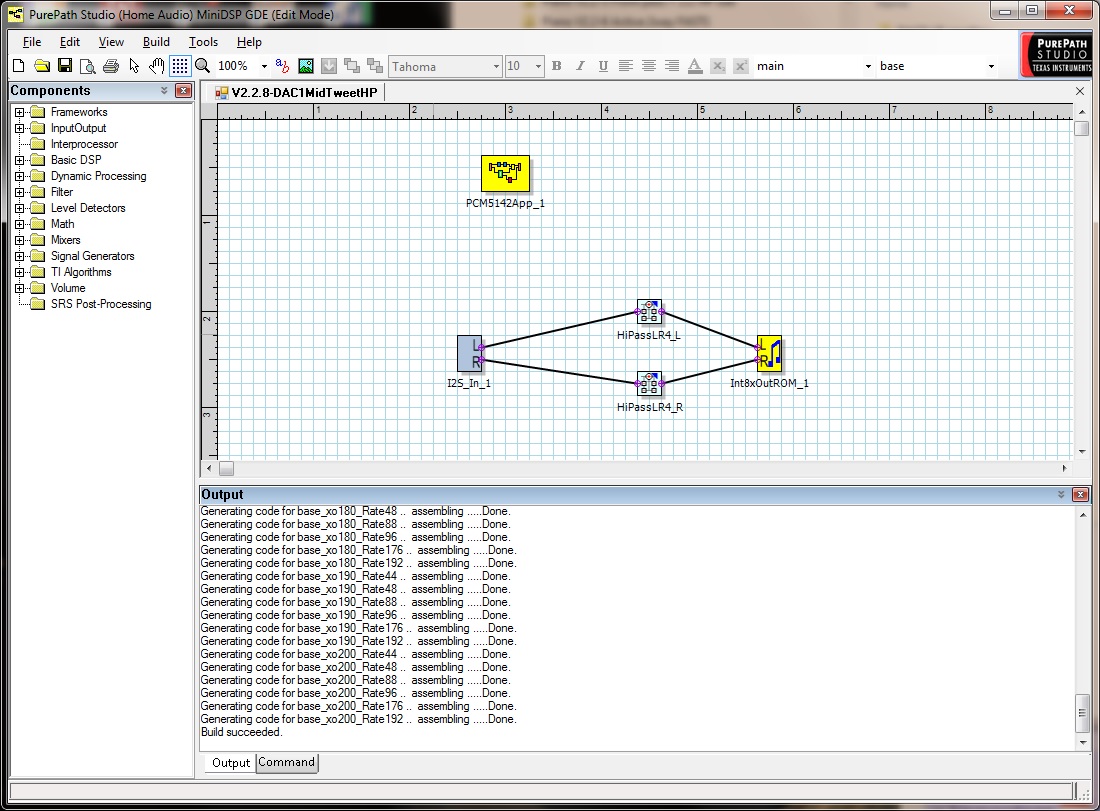
Task: Select the HiPassLR4_R filter block
Action: [649, 384]
